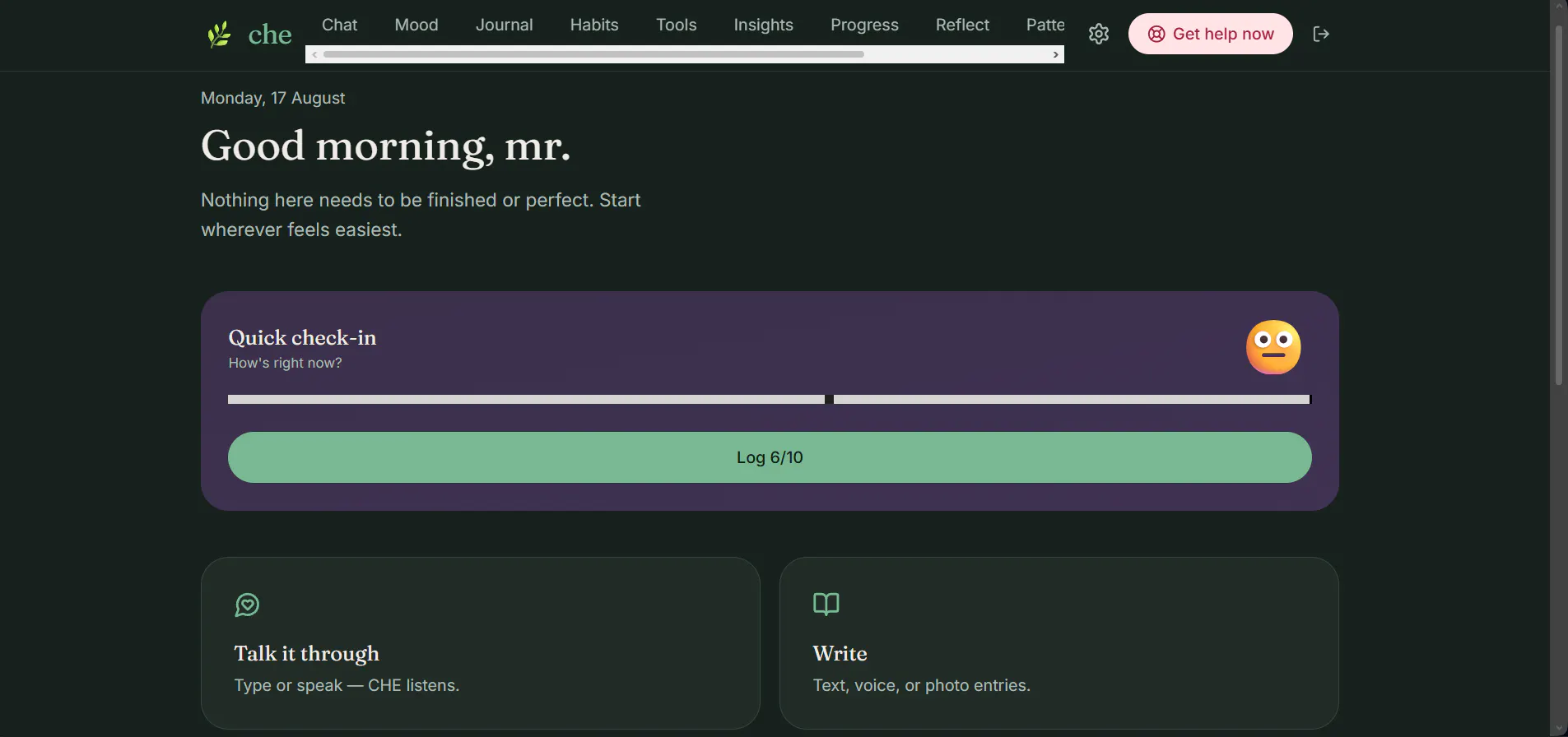Open settings via the gear icon
The width and height of the screenshot is (1568, 737).
point(1099,34)
